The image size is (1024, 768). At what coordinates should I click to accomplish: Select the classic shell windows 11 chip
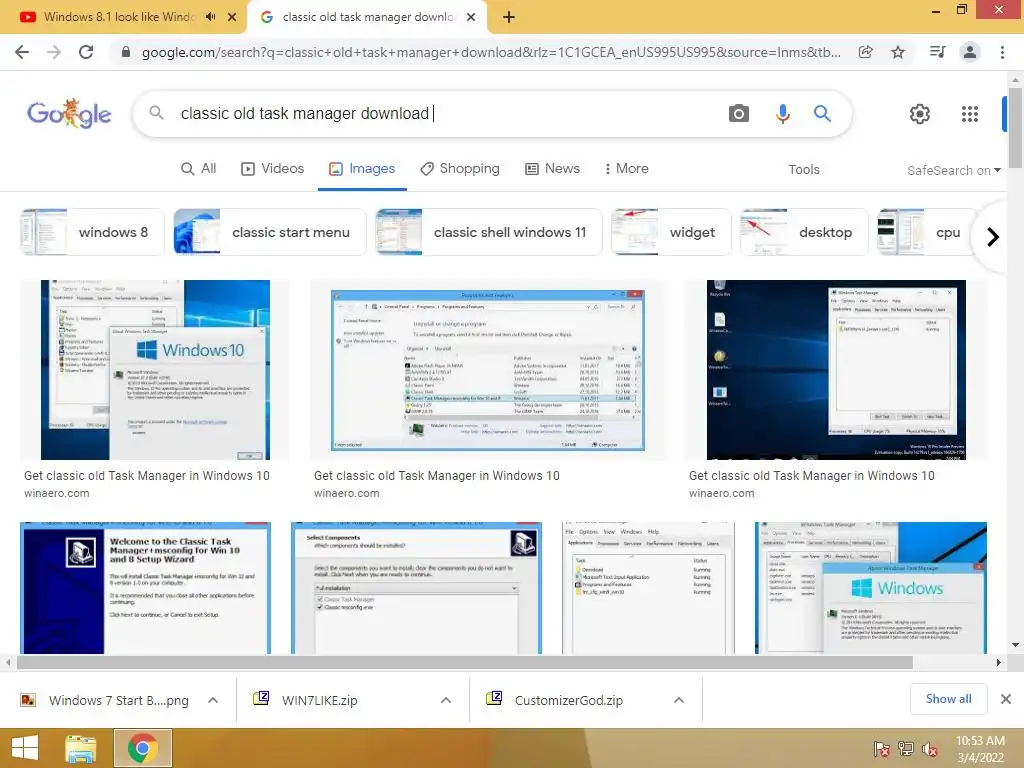pyautogui.click(x=488, y=232)
